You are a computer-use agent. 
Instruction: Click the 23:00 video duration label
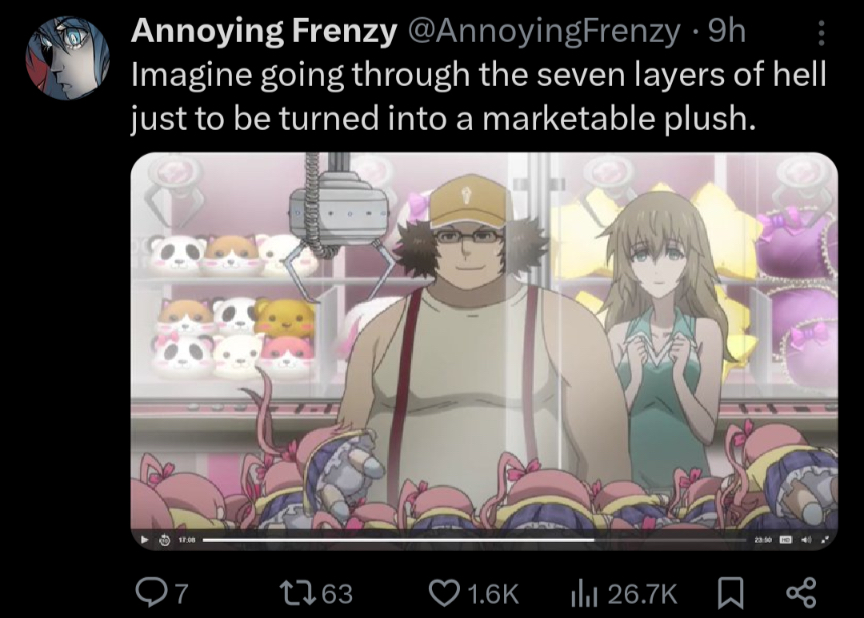[x=764, y=541]
